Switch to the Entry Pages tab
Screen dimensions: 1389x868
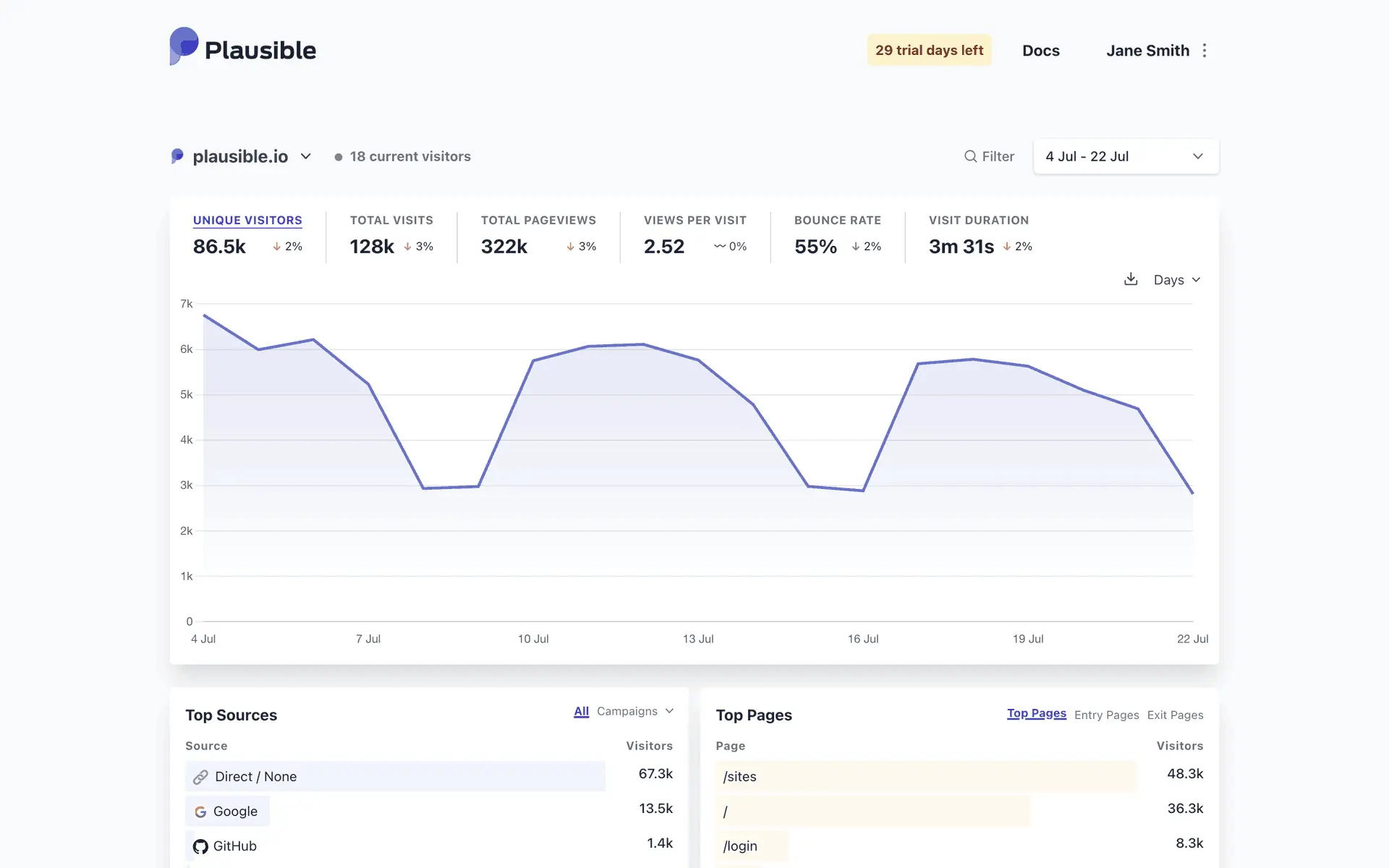click(1106, 715)
